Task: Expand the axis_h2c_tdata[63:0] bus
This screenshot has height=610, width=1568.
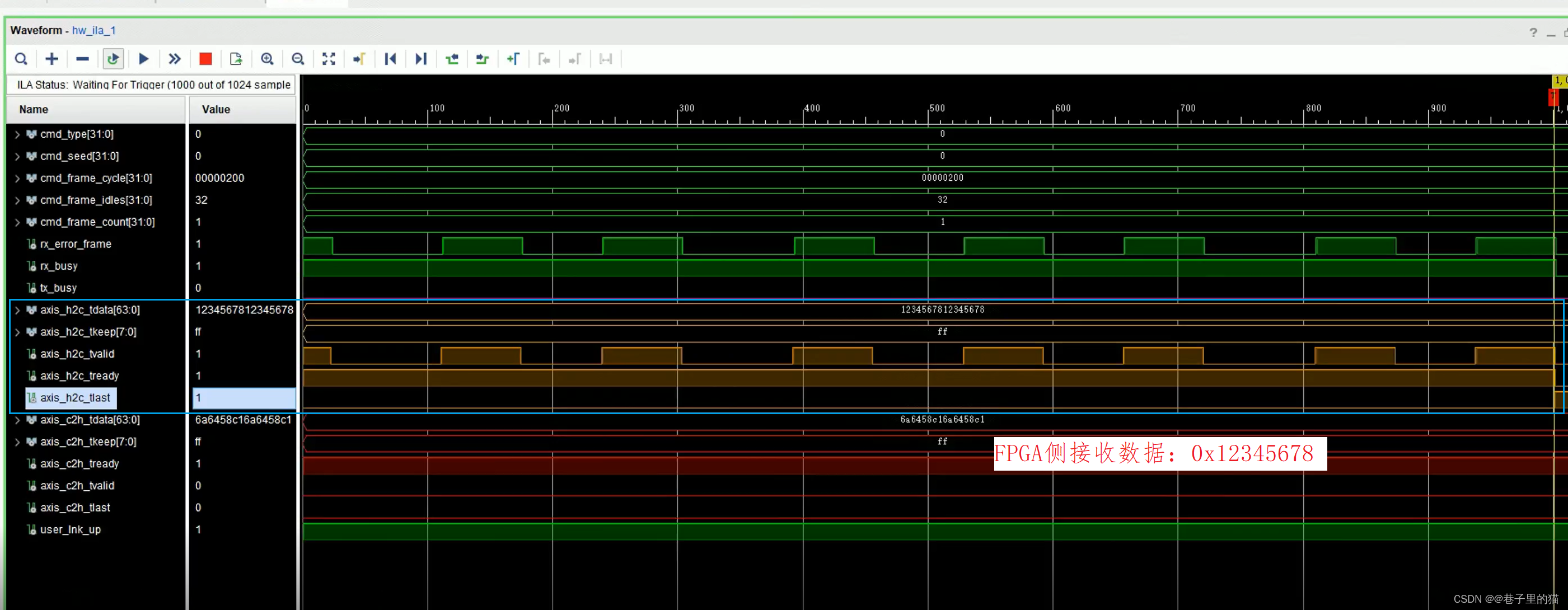Action: click(17, 311)
